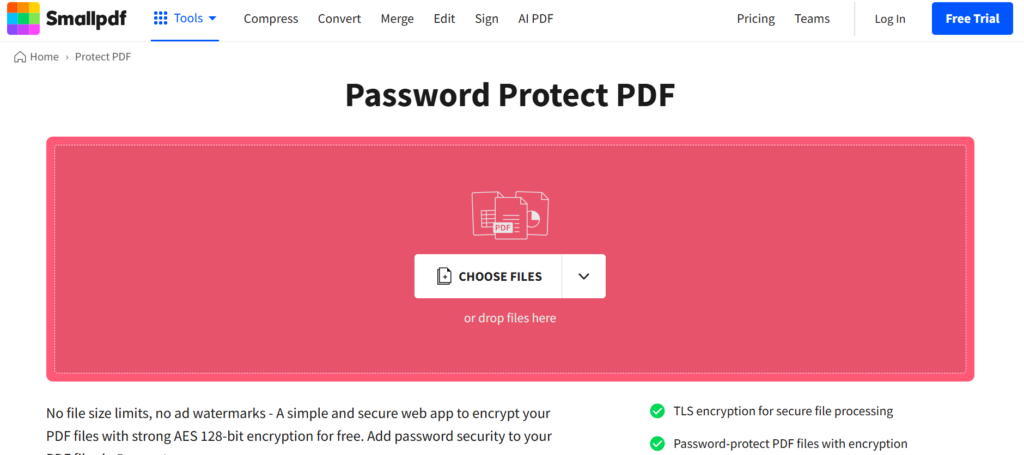
Task: Open the file source dropdown chevron
Action: 584,276
